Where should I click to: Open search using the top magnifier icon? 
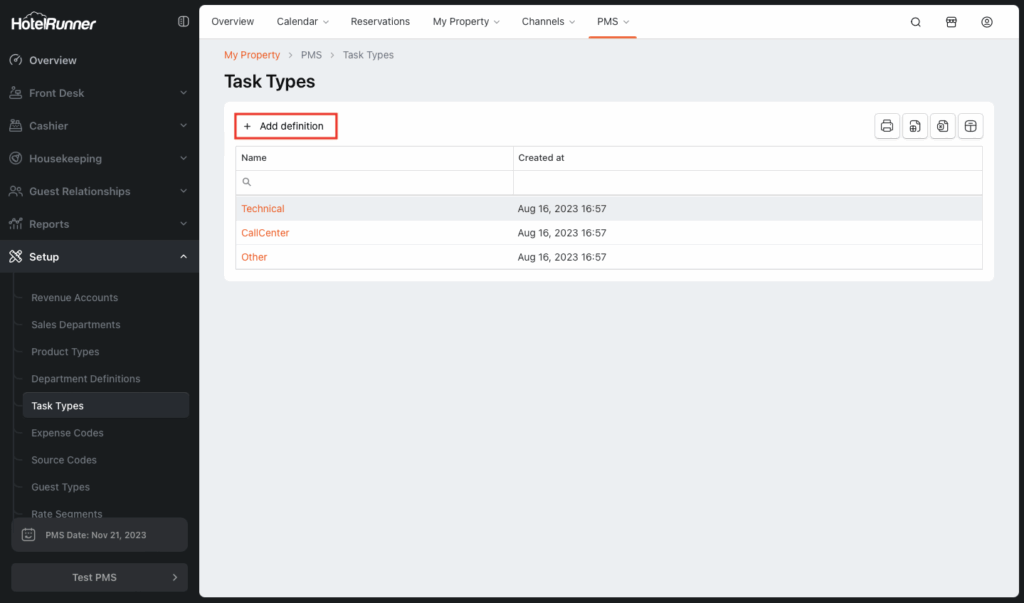point(915,22)
